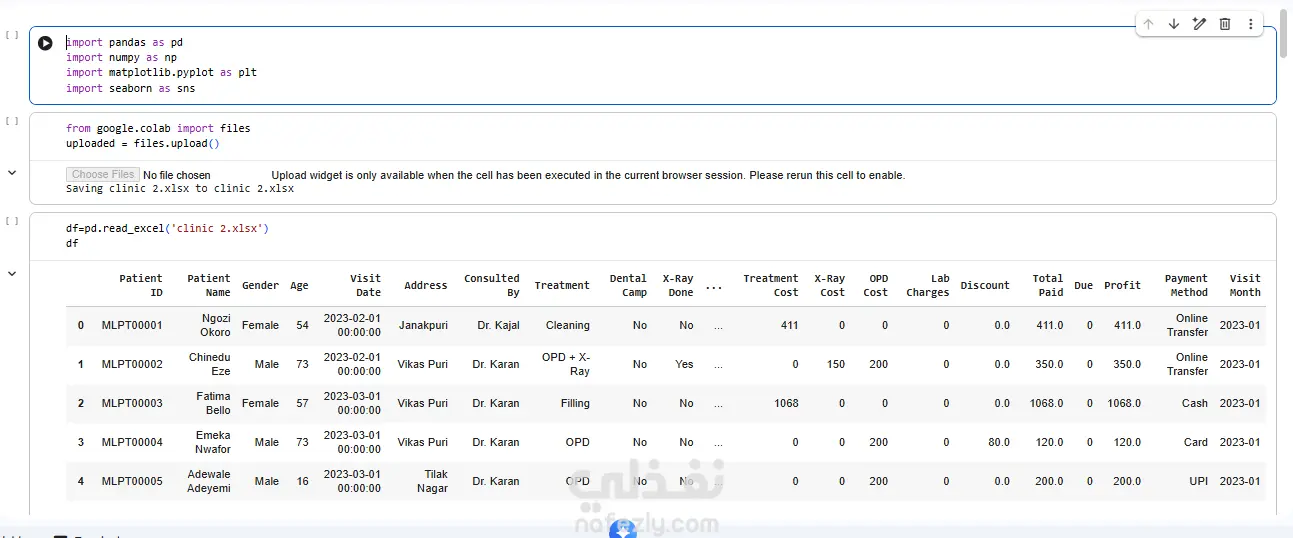The width and height of the screenshot is (1293, 538).
Task: Move the selected cell up
Action: [1148, 24]
